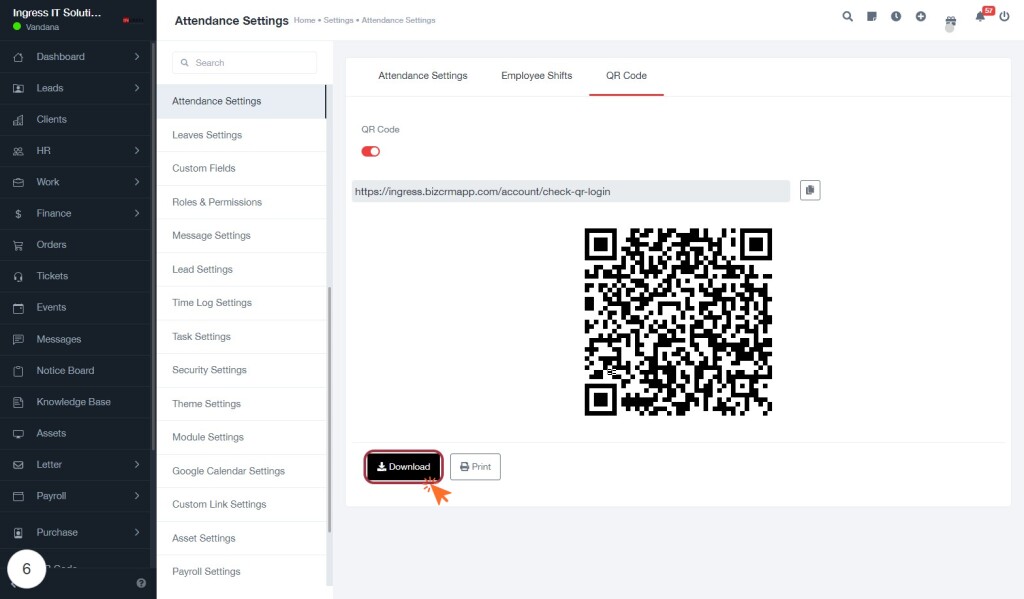Print the QR code

click(x=475, y=466)
